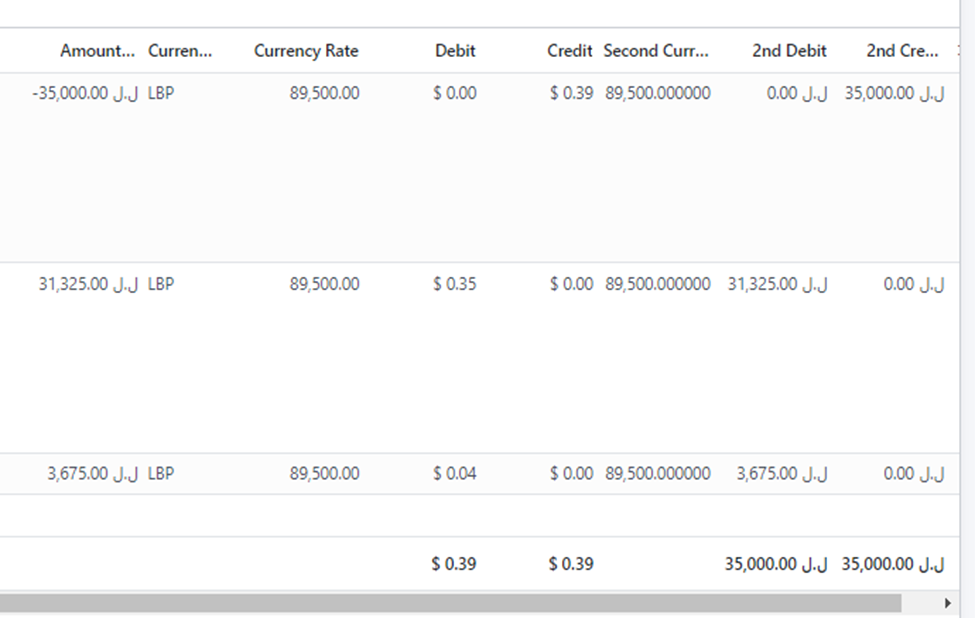Screen dimensions: 975x618
Task: Click the Second Currency column header
Action: coord(656,51)
